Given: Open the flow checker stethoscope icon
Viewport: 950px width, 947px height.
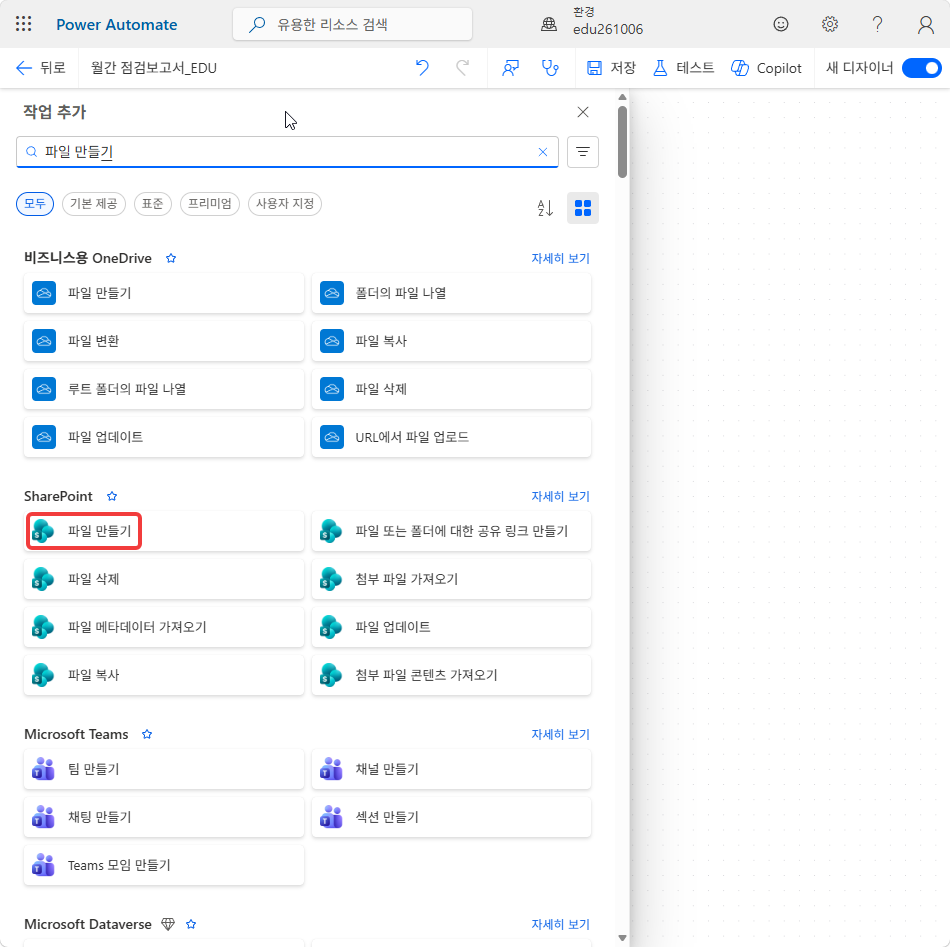Looking at the screenshot, I should (550, 68).
